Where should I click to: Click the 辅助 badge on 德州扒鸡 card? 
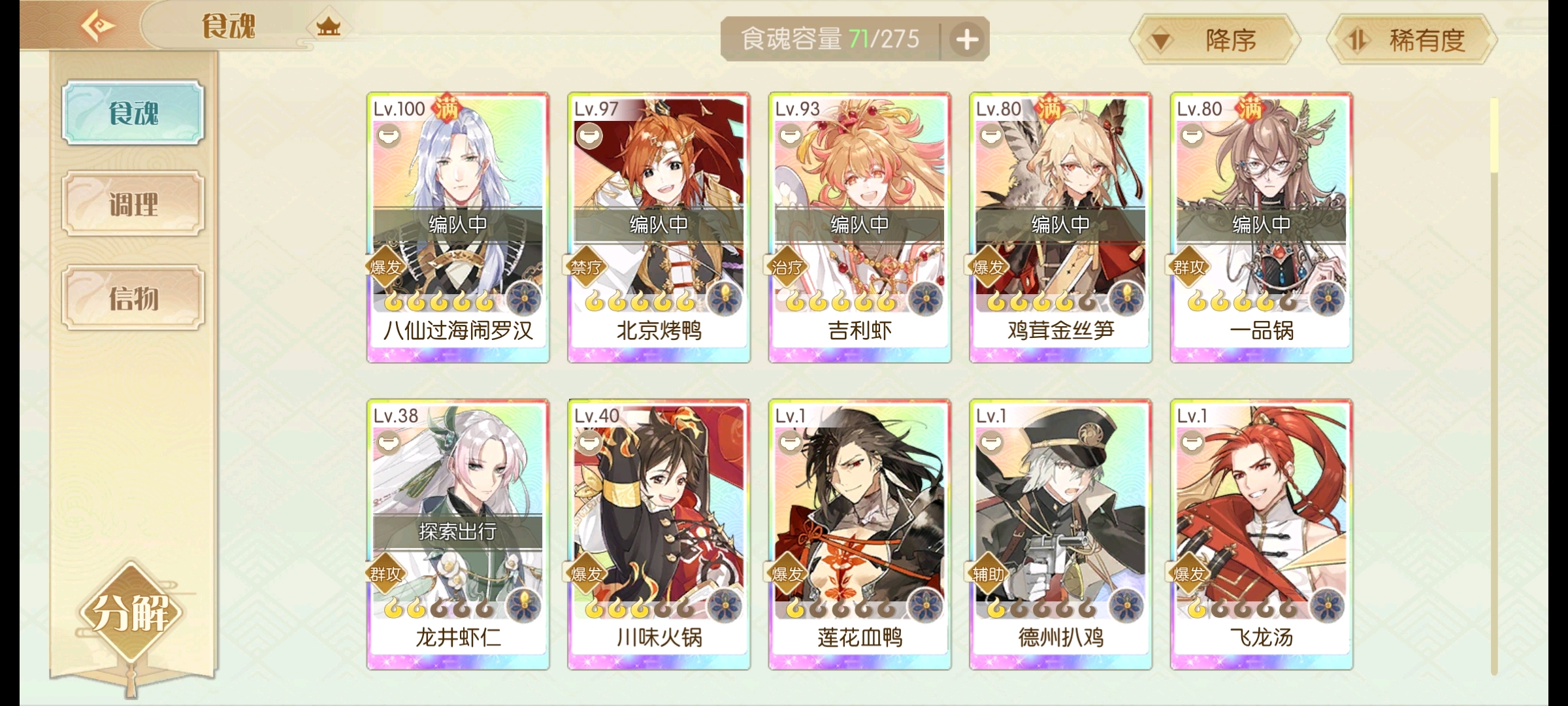(x=988, y=574)
